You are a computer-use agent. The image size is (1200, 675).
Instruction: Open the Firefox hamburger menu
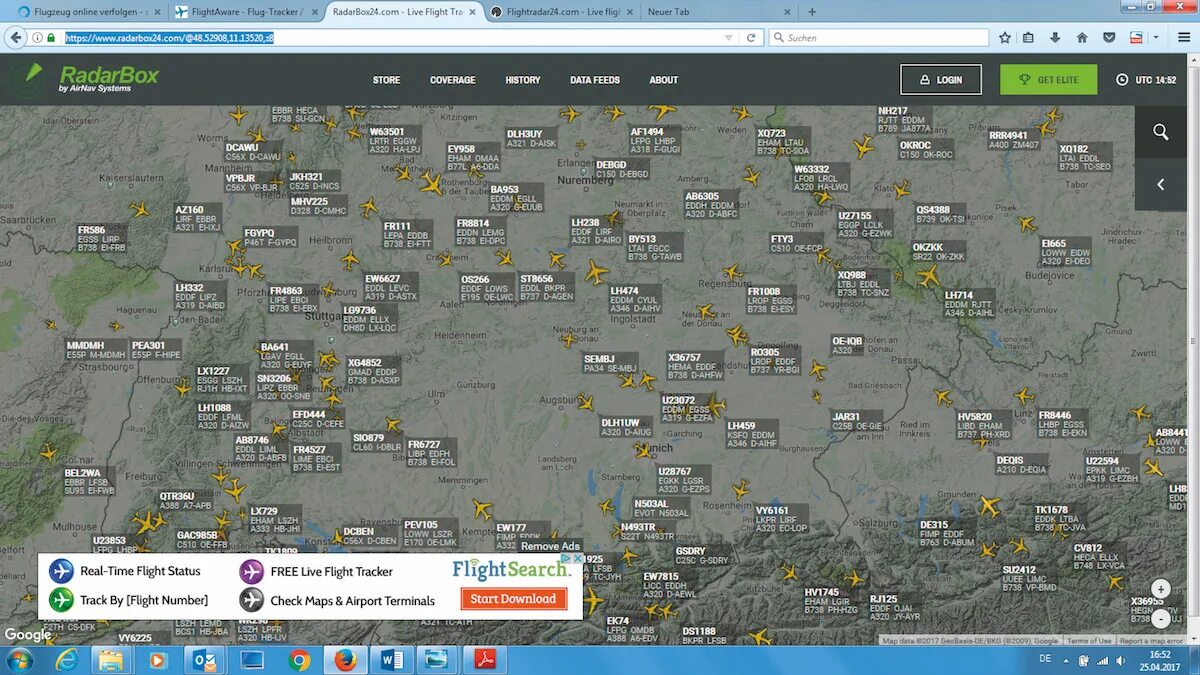pos(1184,37)
